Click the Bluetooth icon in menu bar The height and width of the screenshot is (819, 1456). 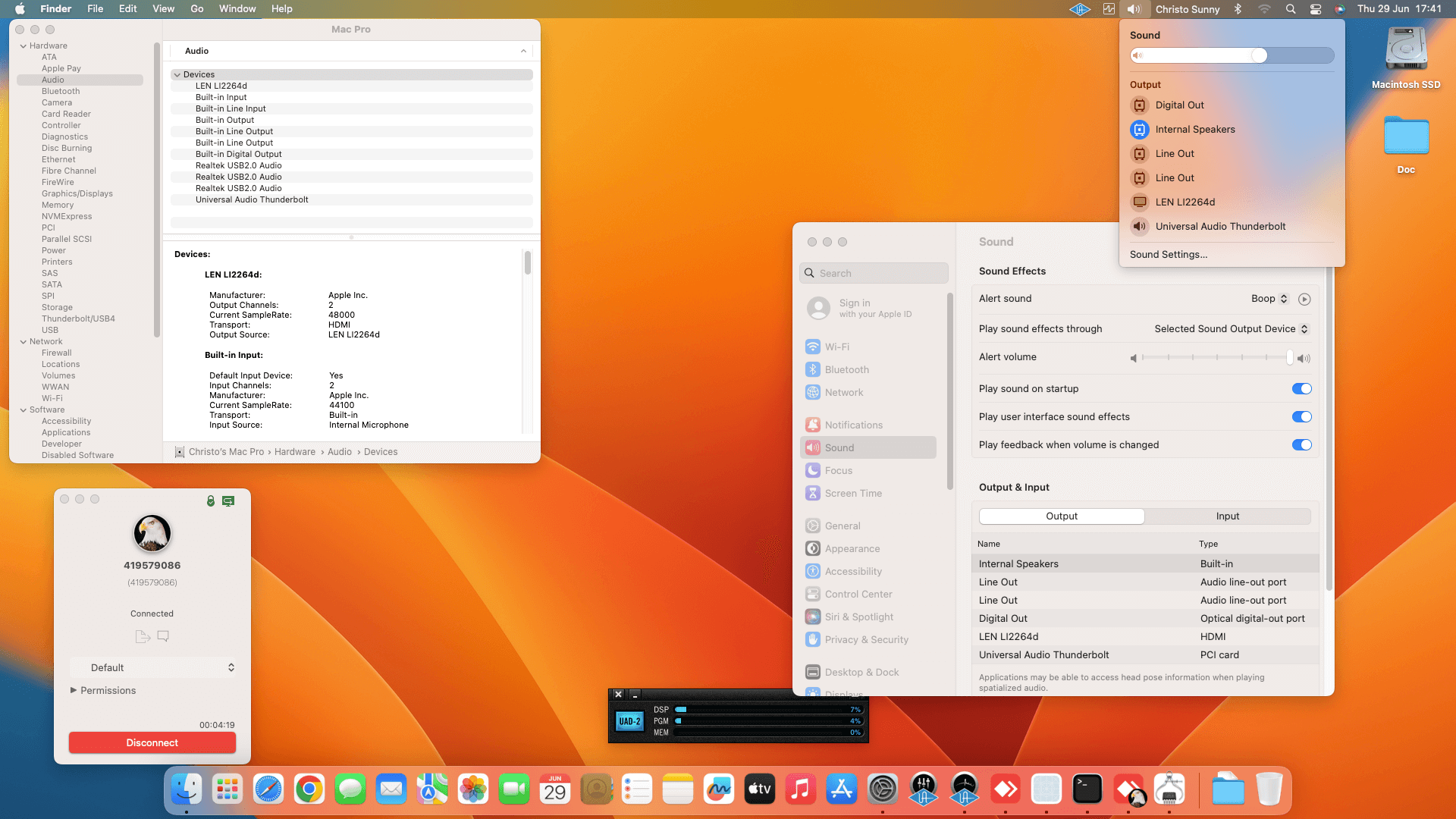(1238, 9)
